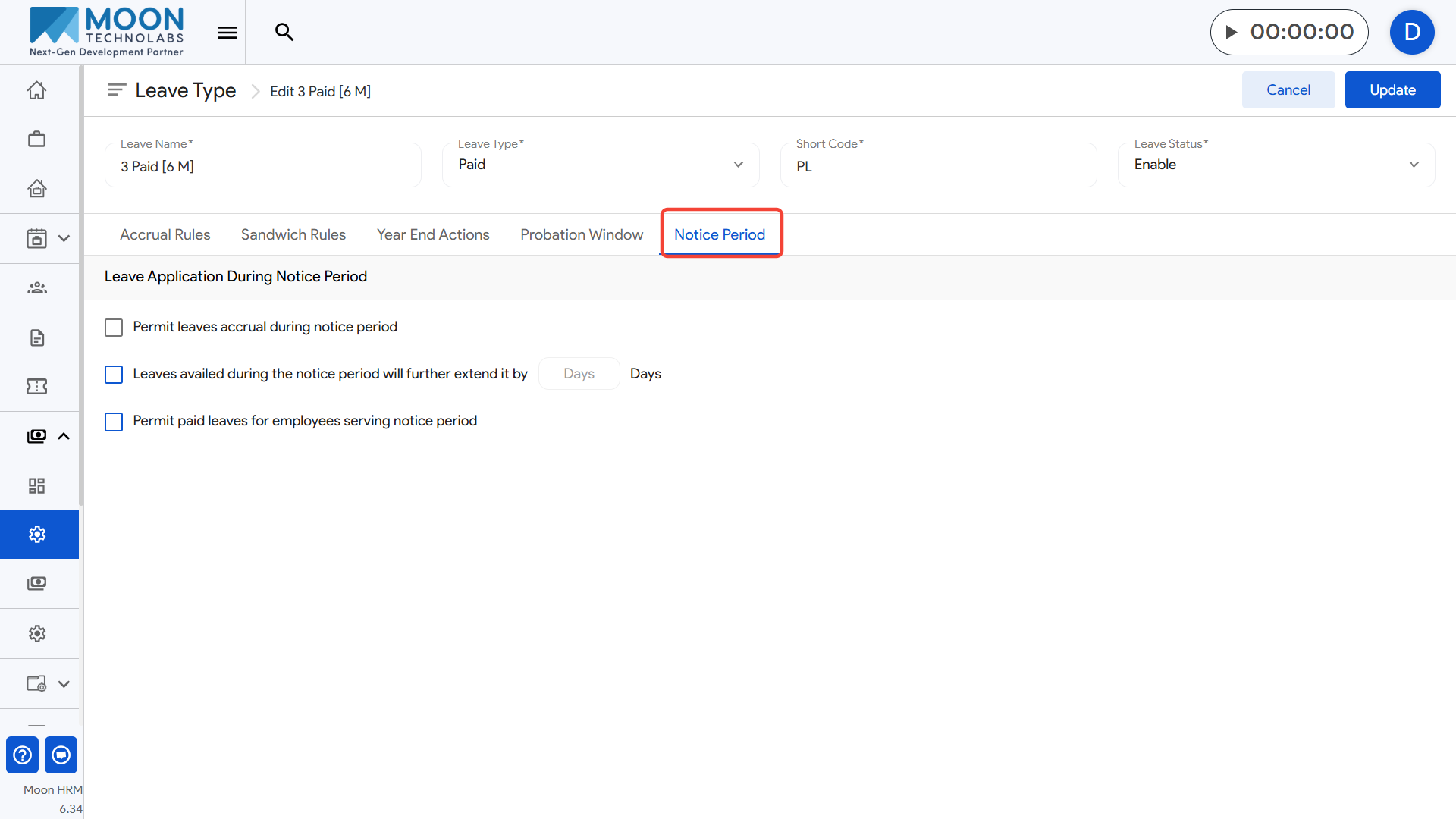1456x819 pixels.
Task: Tick permit paid leaves for notice period
Action: tap(114, 422)
